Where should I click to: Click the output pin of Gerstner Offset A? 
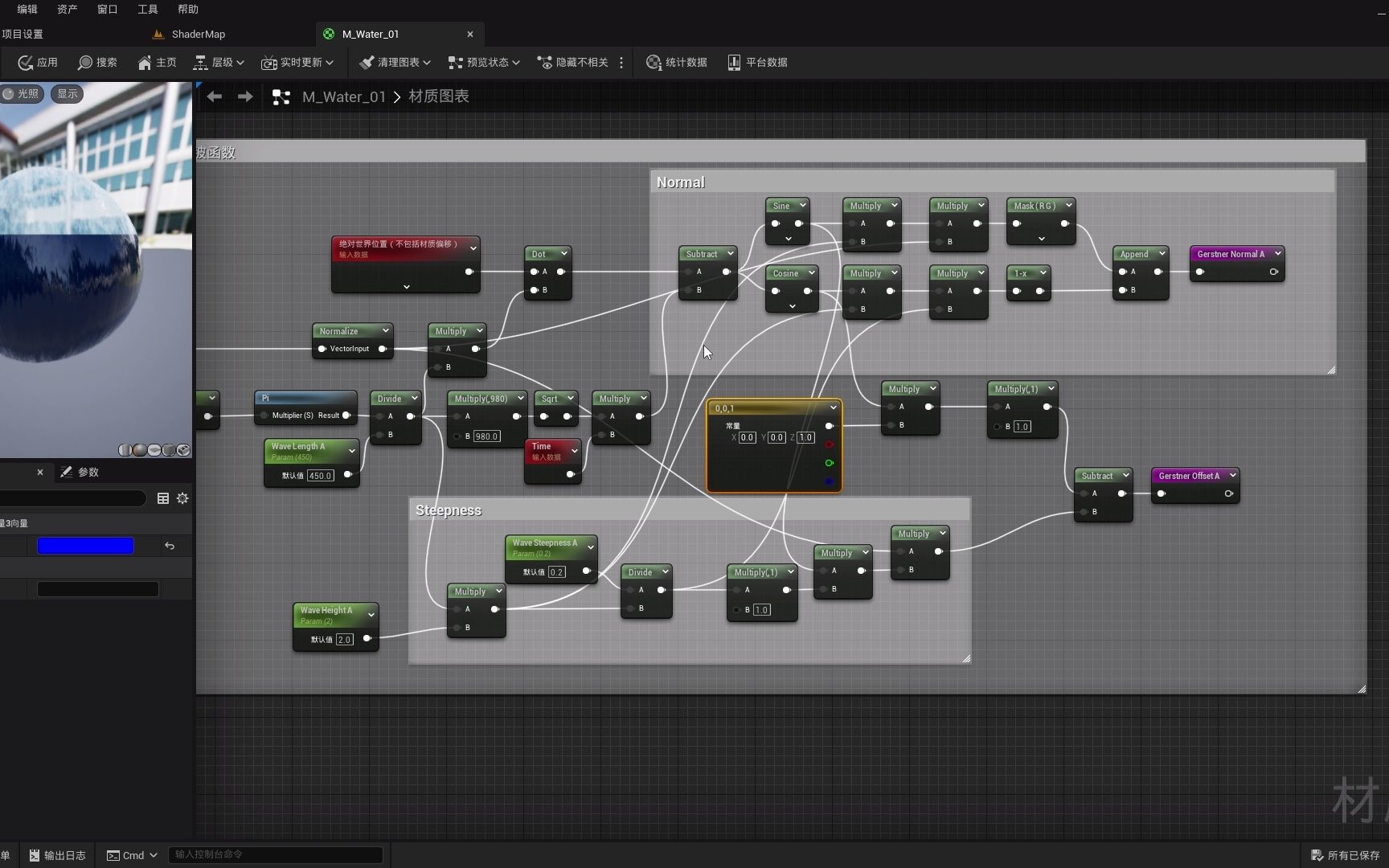1228,493
